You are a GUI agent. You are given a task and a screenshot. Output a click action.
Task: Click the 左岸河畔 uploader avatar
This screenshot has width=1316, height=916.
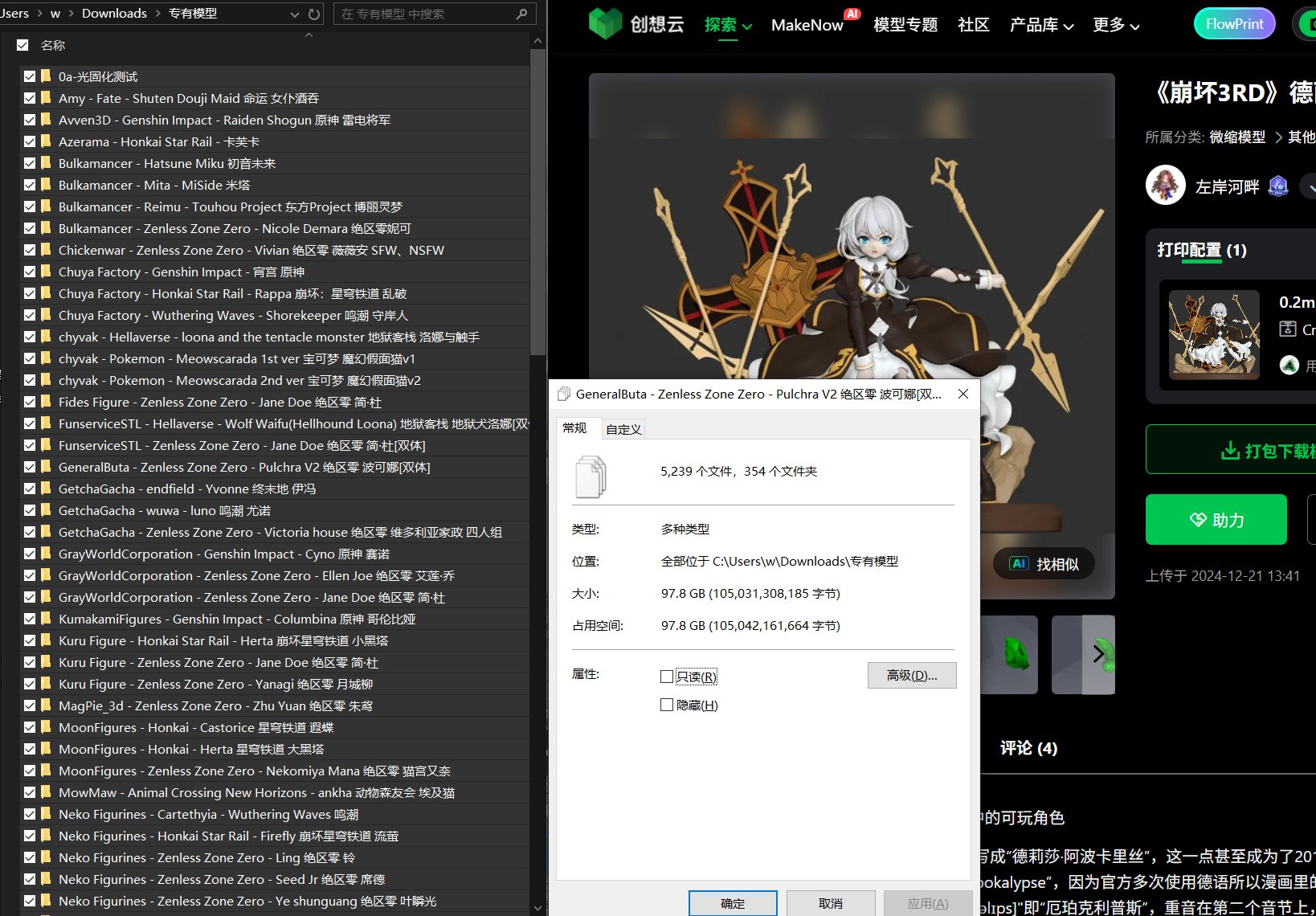coord(1165,185)
